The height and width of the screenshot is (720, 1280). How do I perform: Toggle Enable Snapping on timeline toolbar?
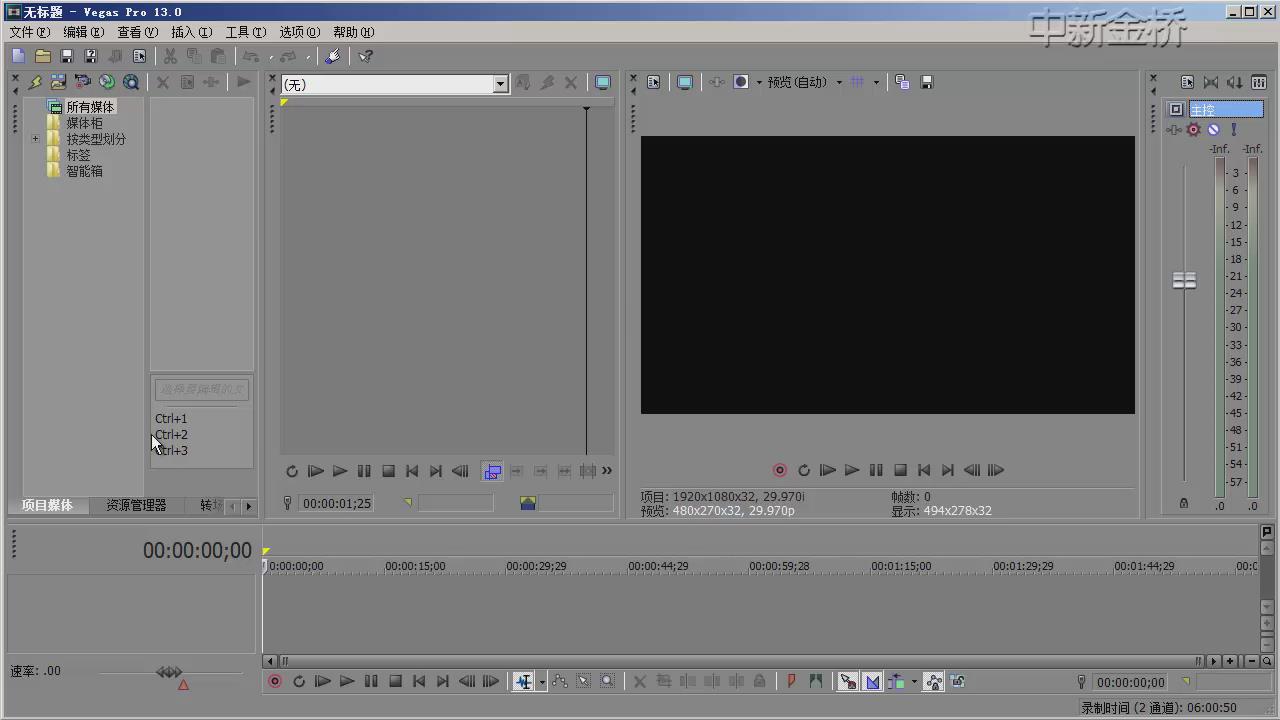[848, 682]
